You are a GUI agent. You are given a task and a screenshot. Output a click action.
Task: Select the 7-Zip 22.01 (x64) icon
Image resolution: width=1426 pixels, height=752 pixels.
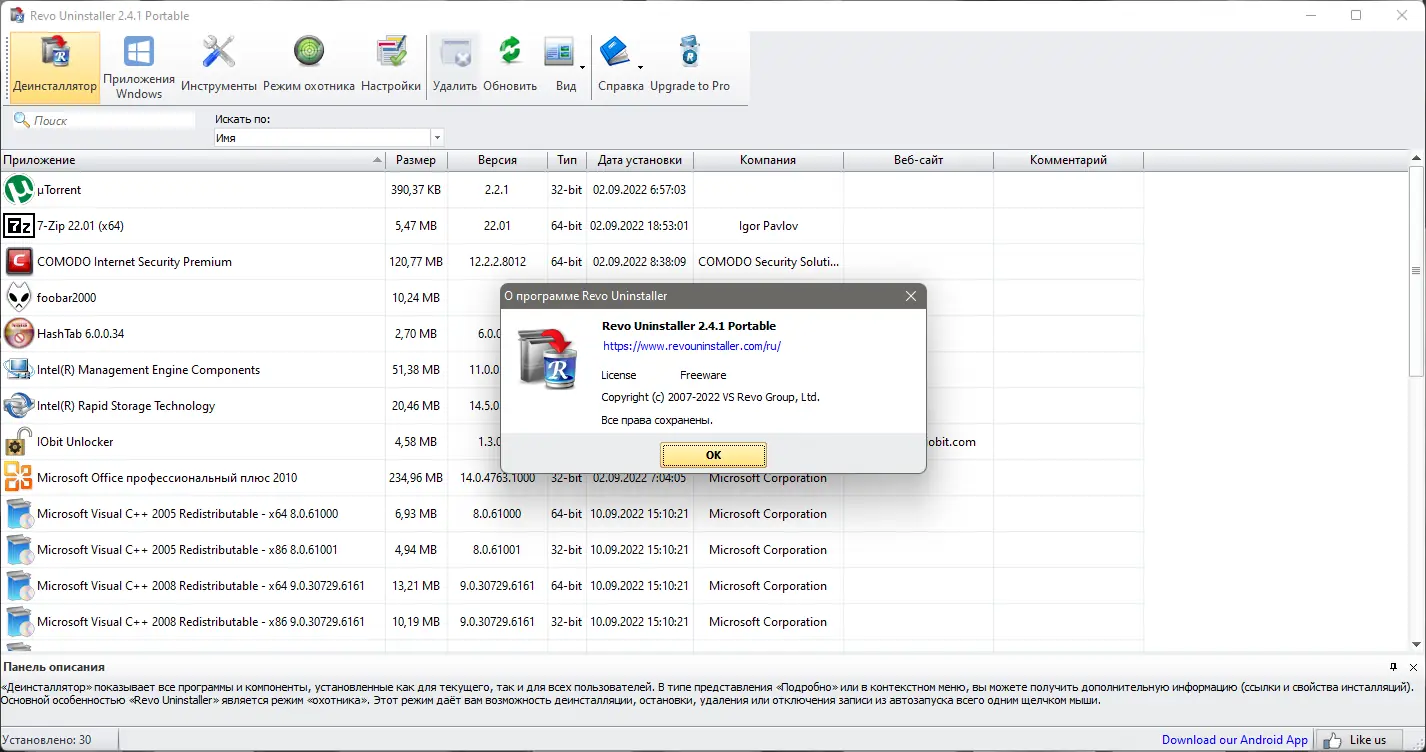pos(19,226)
